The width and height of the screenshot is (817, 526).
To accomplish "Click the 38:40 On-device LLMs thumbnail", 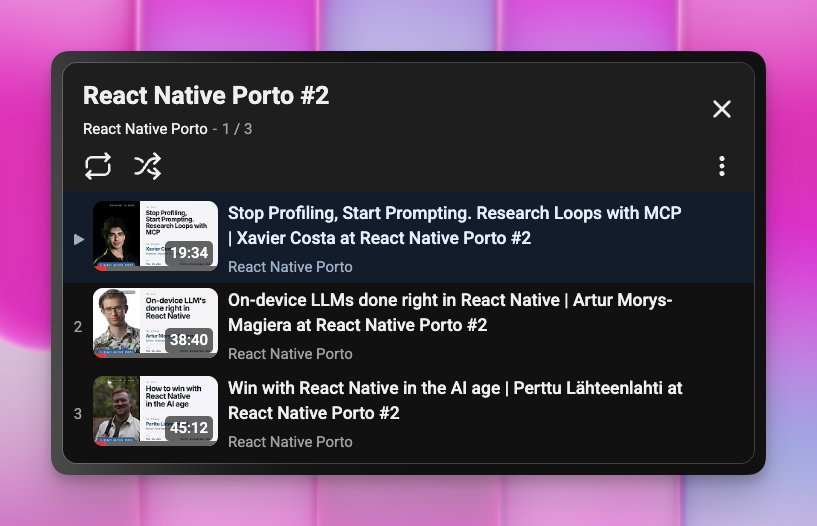I will (x=155, y=323).
